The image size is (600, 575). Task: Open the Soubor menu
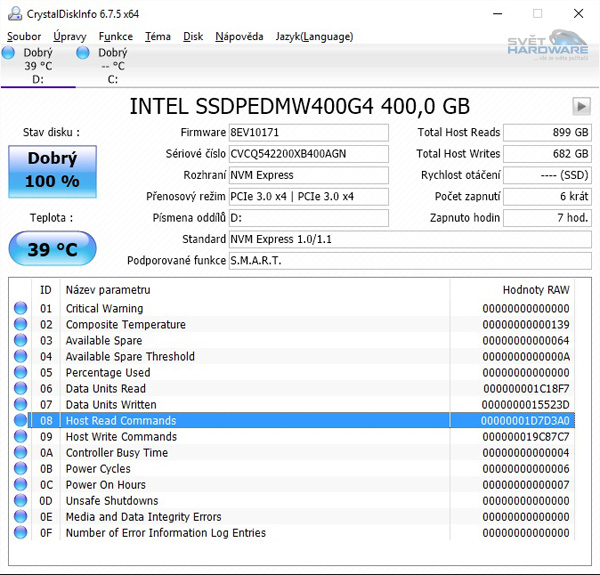click(24, 37)
